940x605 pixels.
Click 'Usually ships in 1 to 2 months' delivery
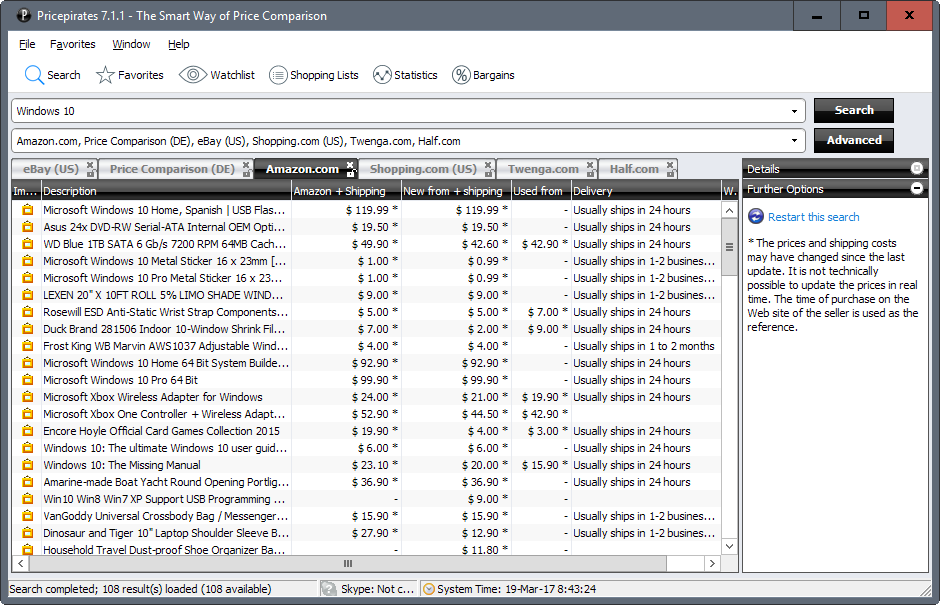(643, 346)
